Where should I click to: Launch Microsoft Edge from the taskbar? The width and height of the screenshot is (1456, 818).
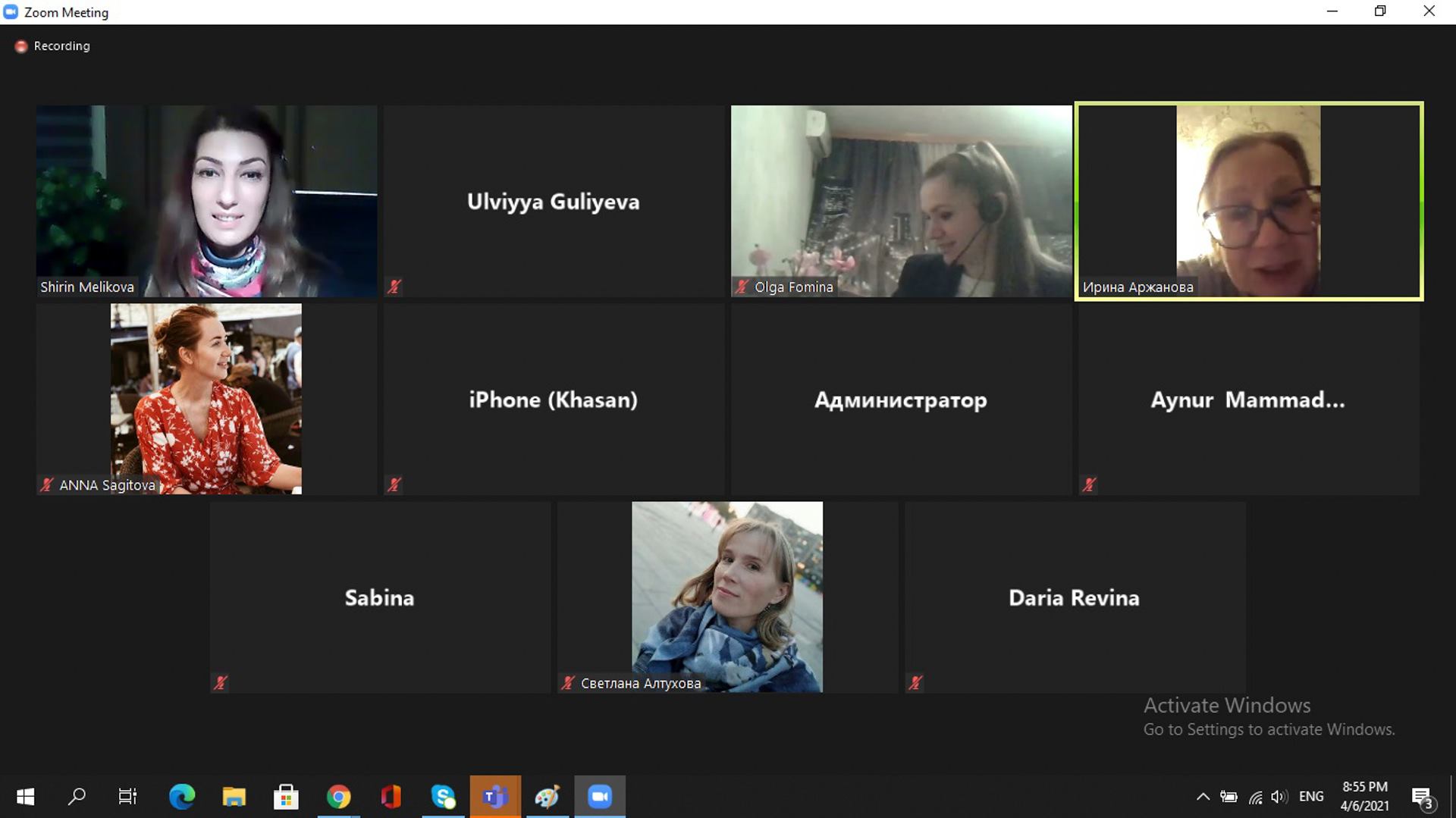click(x=182, y=797)
